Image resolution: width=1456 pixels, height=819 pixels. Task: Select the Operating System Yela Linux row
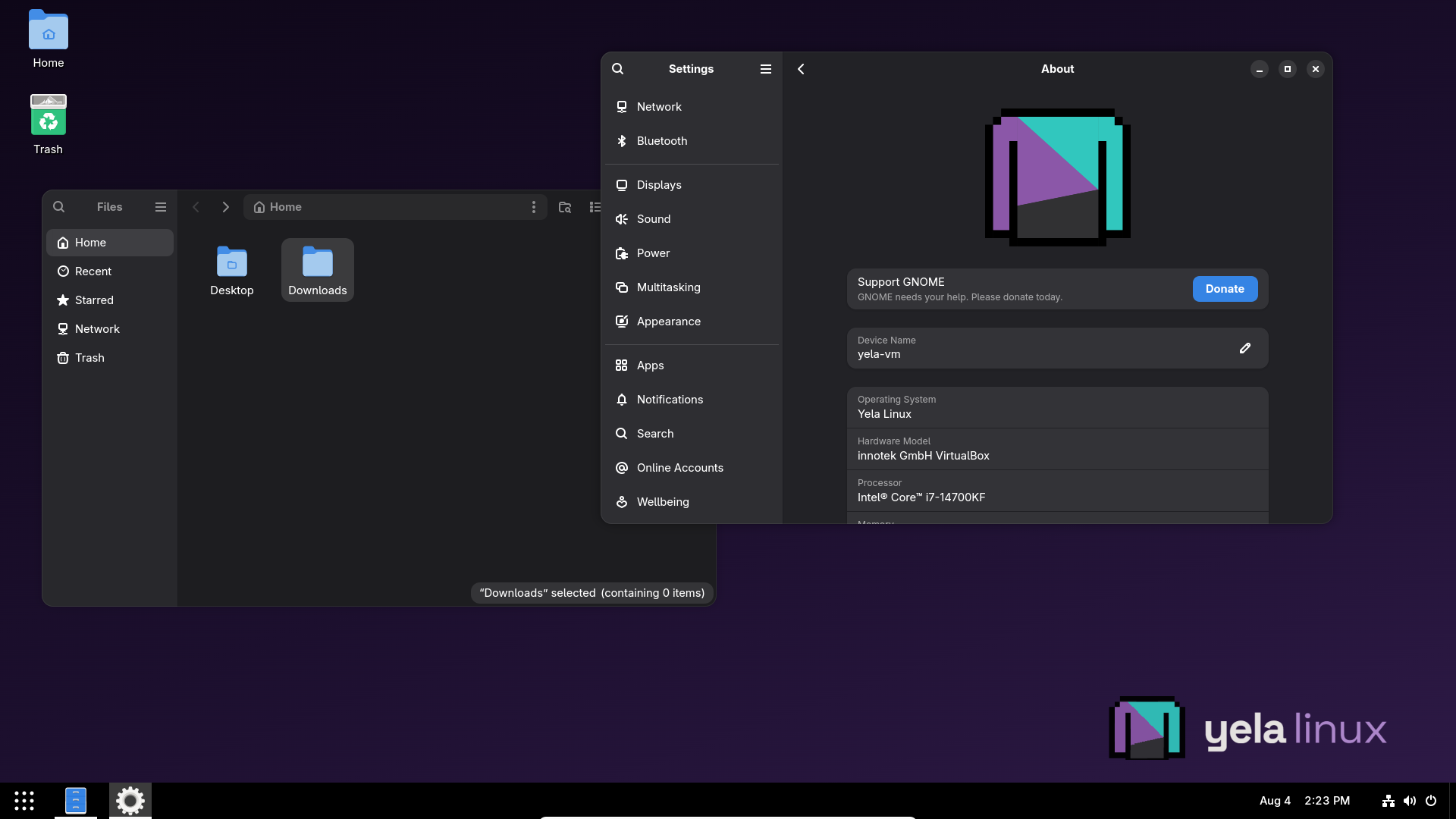pos(1057,407)
